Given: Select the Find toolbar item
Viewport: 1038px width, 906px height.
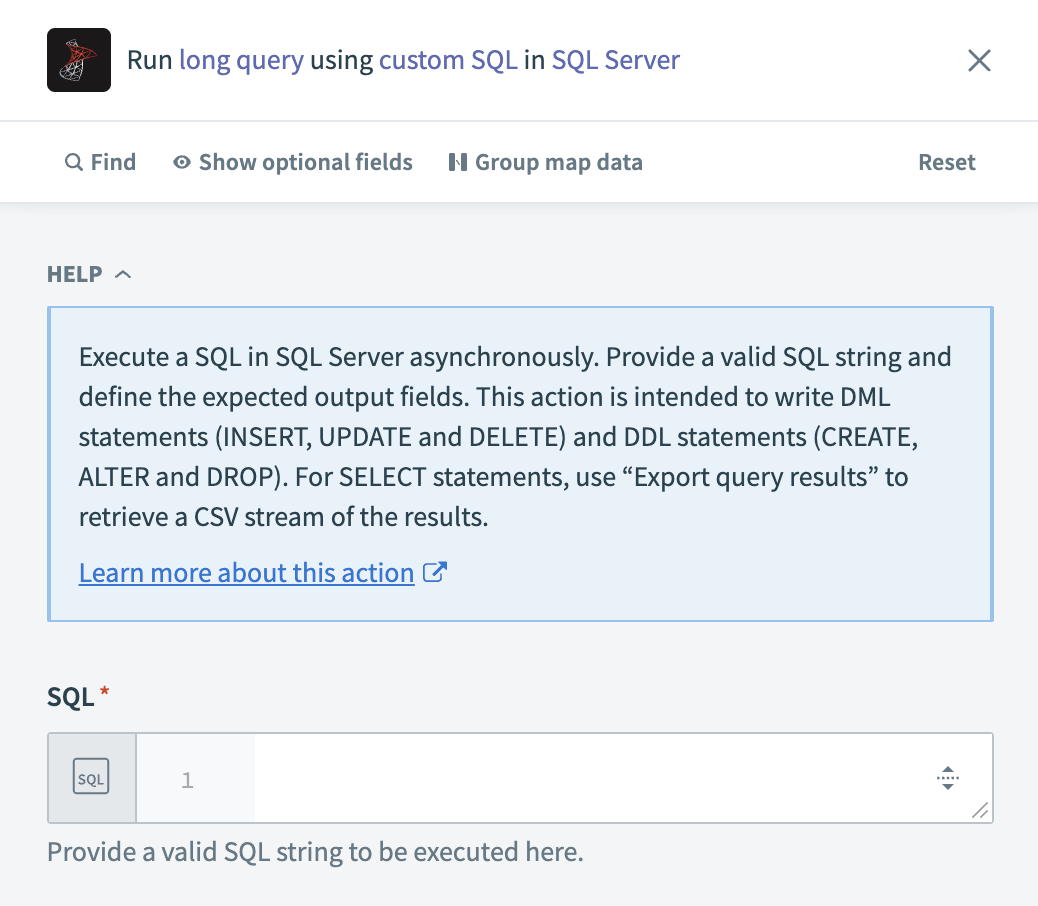Looking at the screenshot, I should (x=100, y=161).
